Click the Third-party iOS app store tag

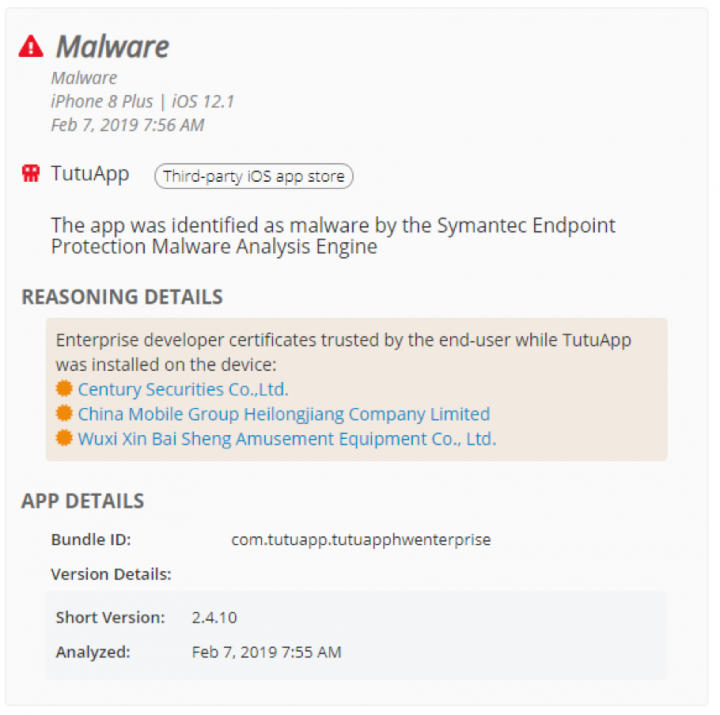pyautogui.click(x=254, y=176)
